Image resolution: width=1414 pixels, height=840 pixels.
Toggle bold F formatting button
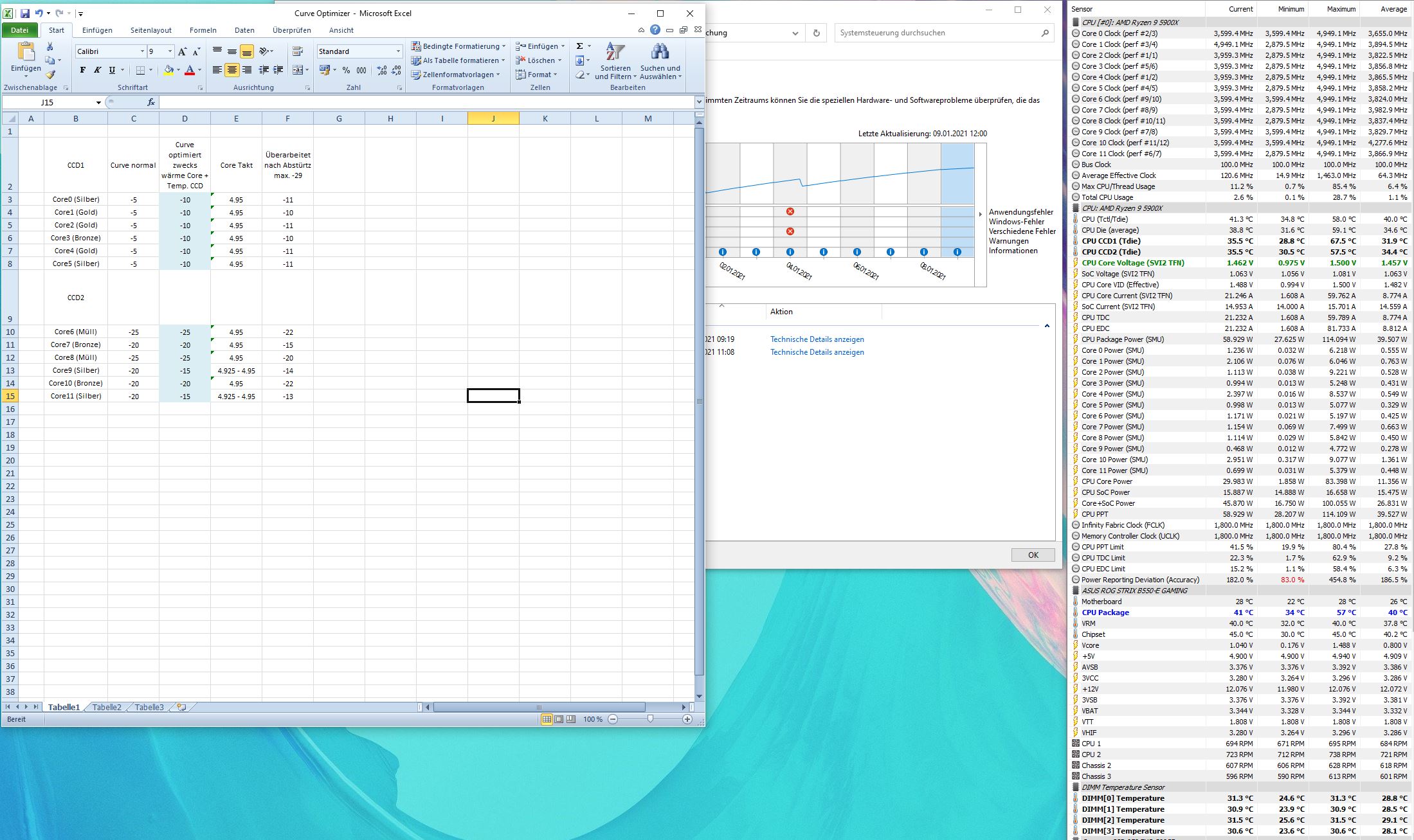pos(82,70)
